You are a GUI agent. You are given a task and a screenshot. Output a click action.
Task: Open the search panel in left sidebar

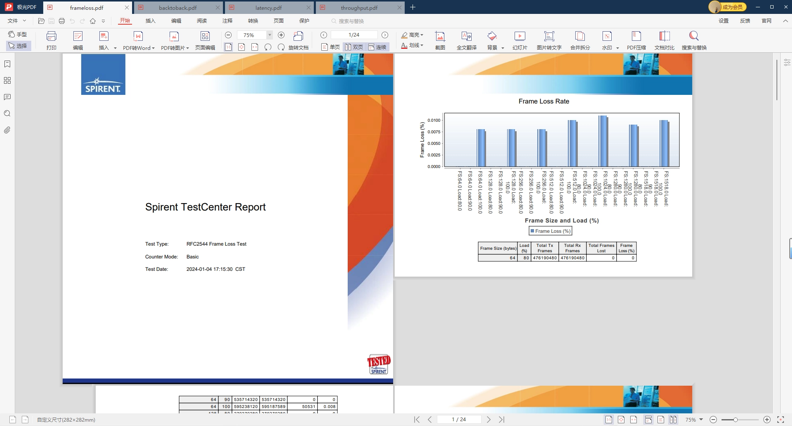[7, 113]
